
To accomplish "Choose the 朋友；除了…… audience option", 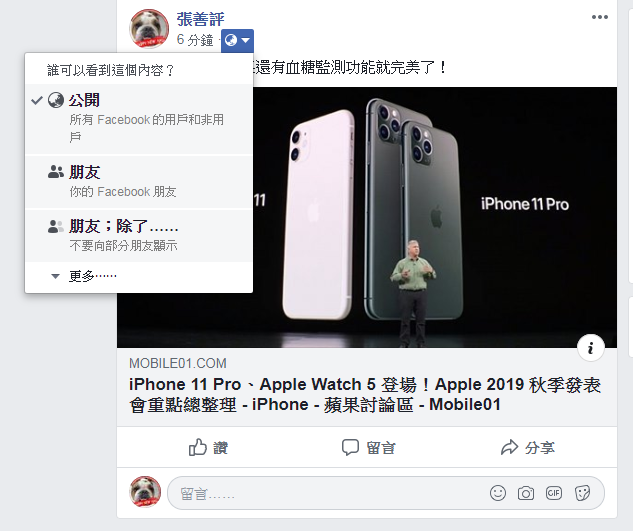I will [x=139, y=235].
